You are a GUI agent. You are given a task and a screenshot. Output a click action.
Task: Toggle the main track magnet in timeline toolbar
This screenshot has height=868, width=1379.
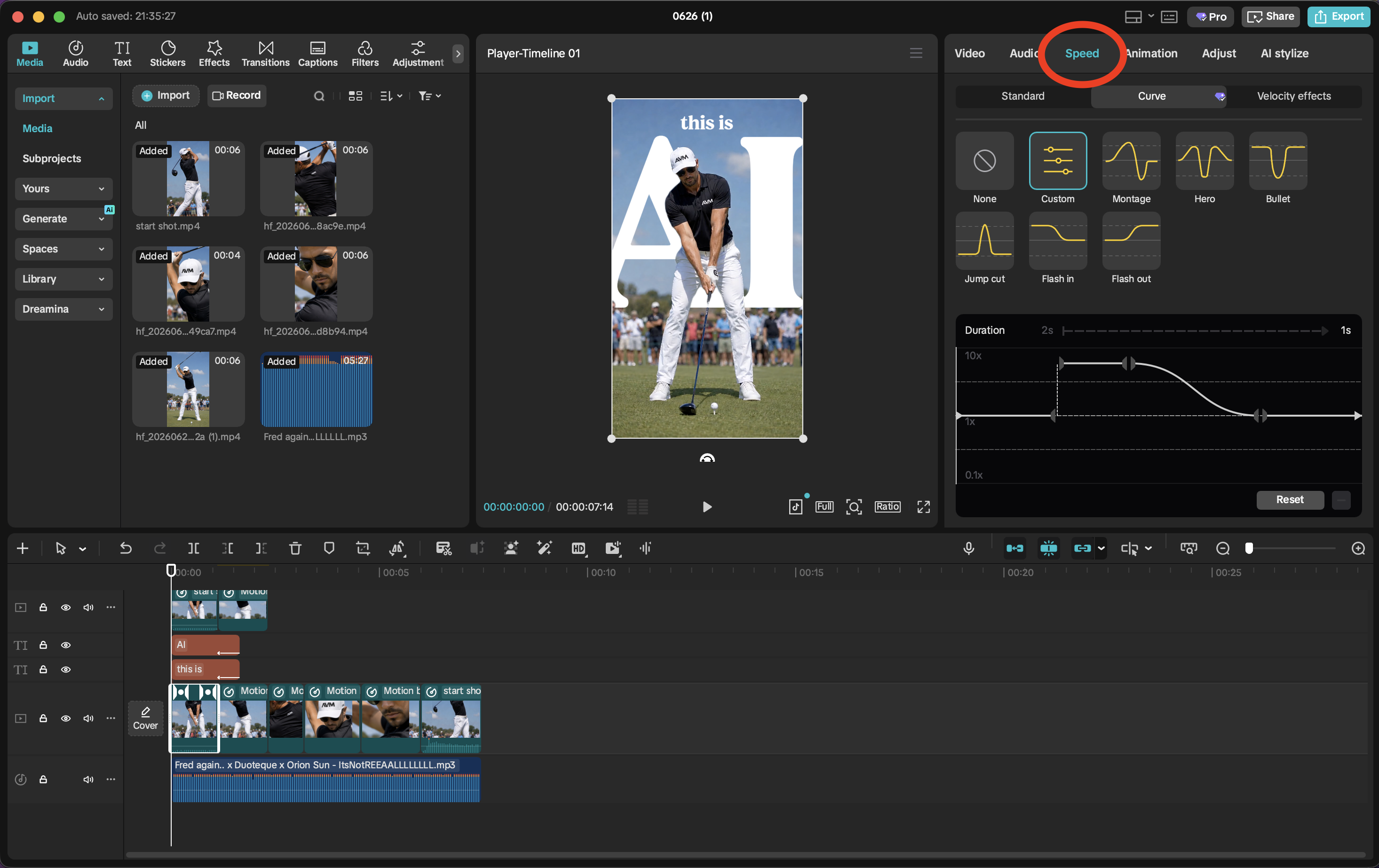[1015, 549]
